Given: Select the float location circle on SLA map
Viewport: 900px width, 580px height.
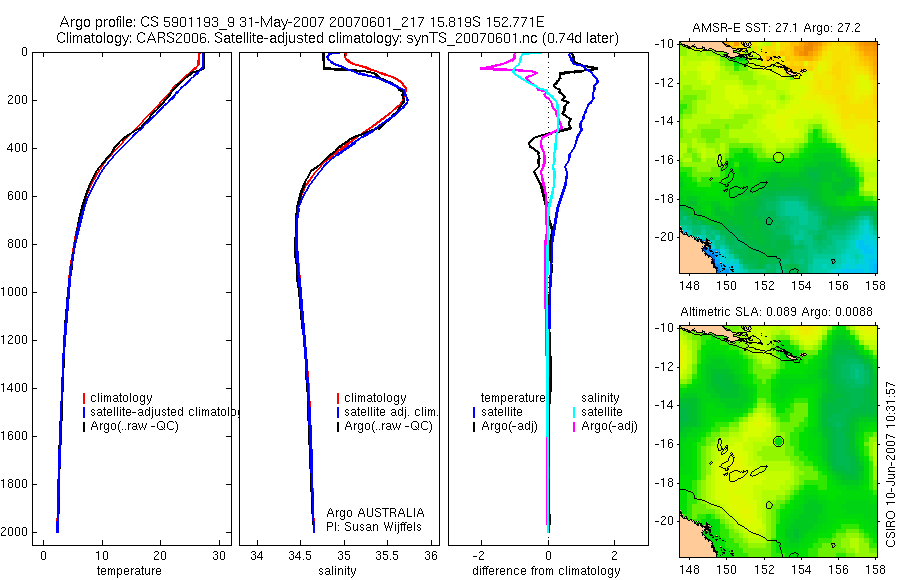Looking at the screenshot, I should click(x=778, y=442).
